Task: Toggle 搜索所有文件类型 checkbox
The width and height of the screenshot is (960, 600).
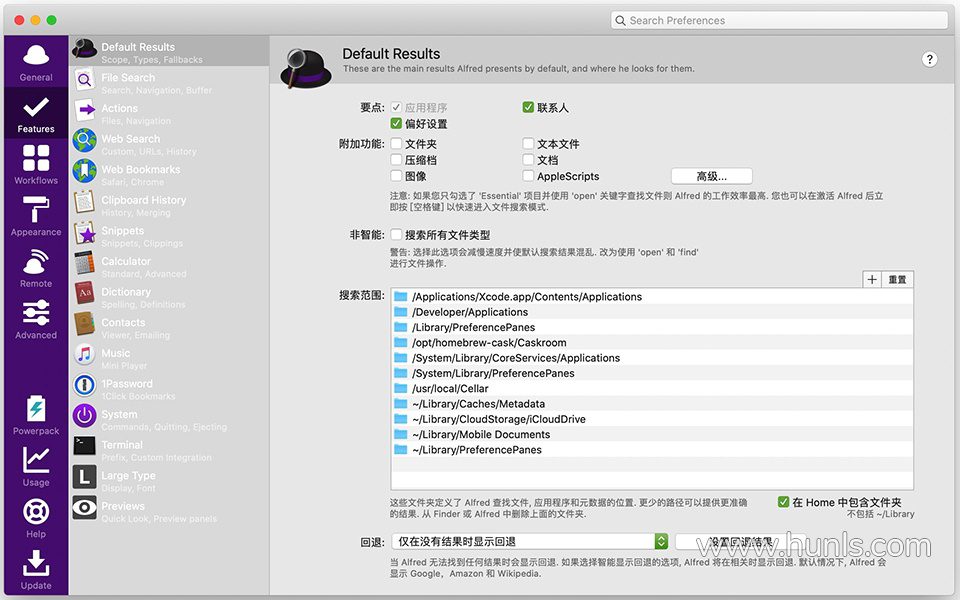Action: (x=397, y=235)
